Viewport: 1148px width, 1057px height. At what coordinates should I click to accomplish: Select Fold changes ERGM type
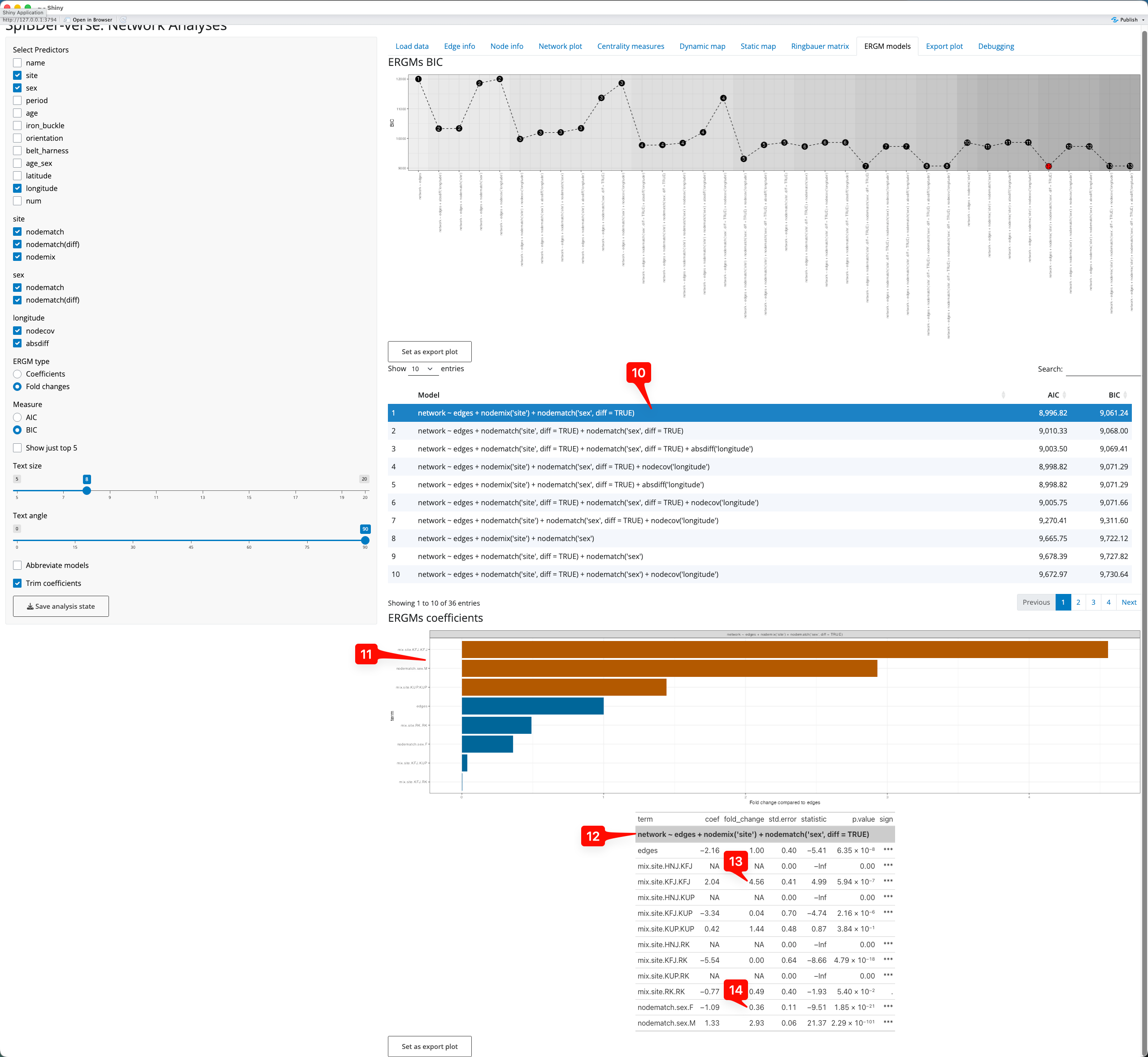click(x=17, y=387)
